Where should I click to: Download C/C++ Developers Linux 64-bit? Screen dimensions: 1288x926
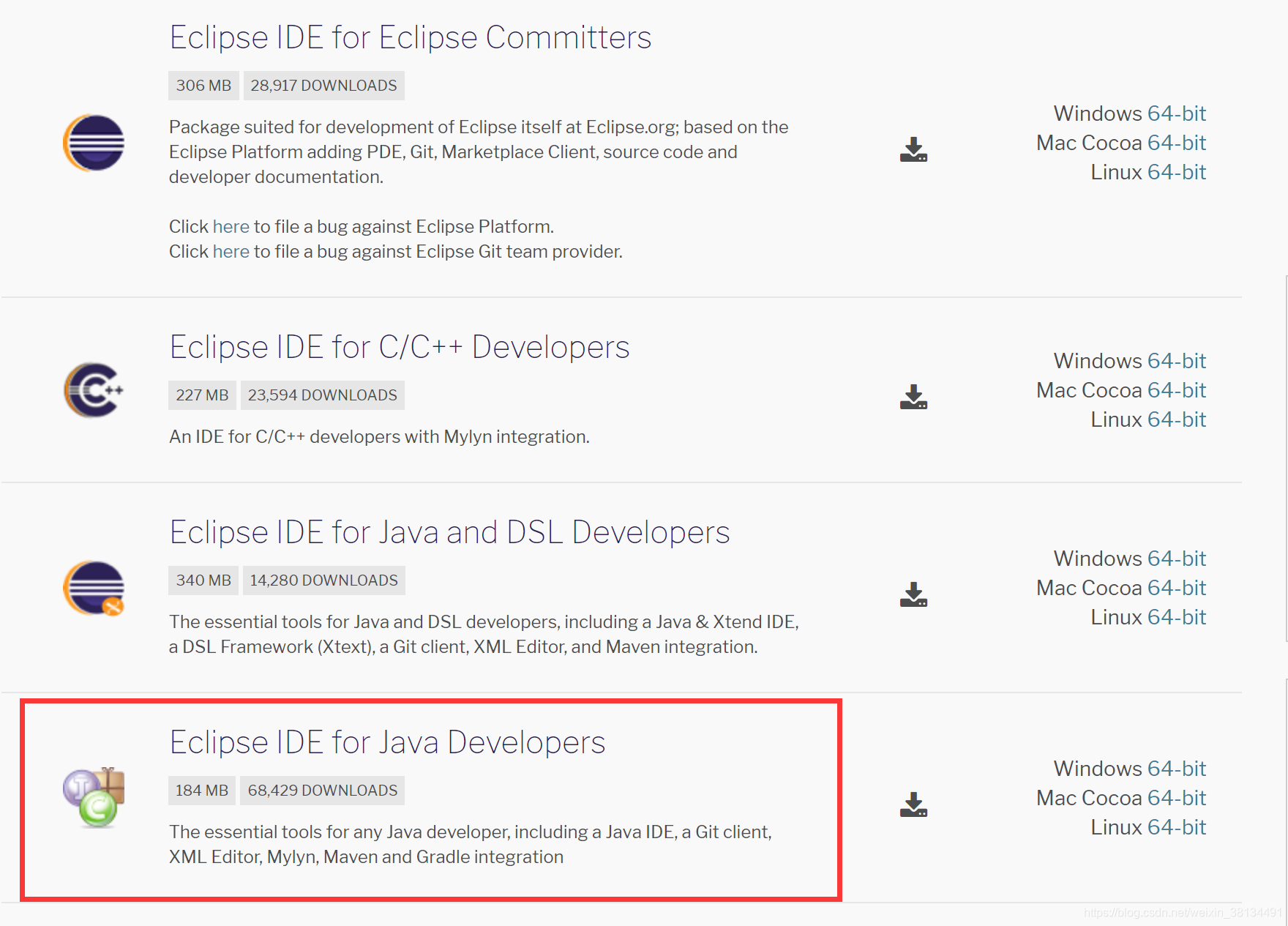click(1177, 419)
